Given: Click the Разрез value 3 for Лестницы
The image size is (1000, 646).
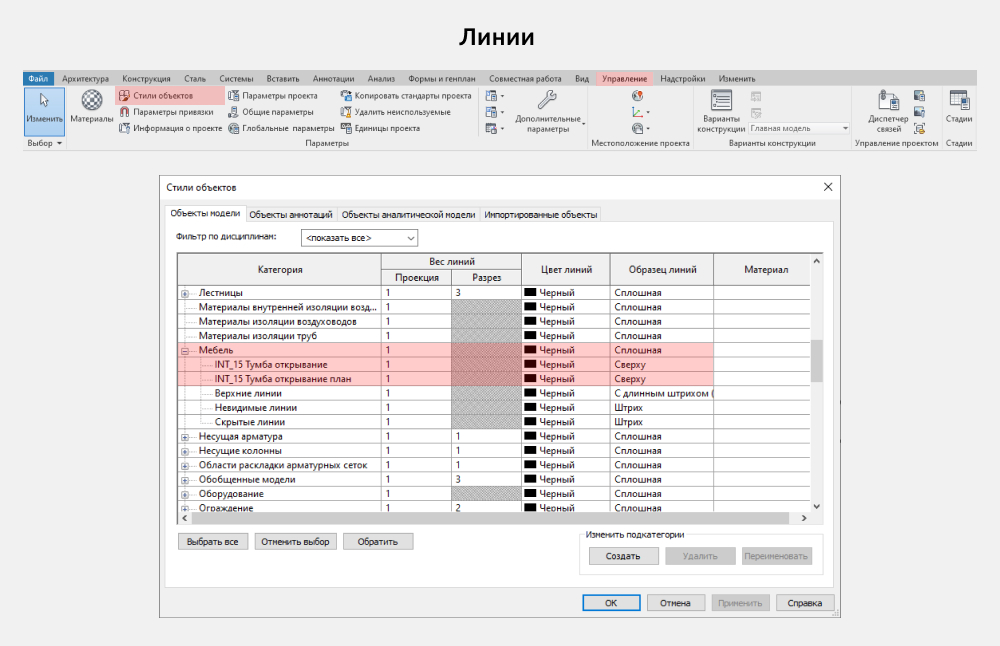Looking at the screenshot, I should [487, 293].
